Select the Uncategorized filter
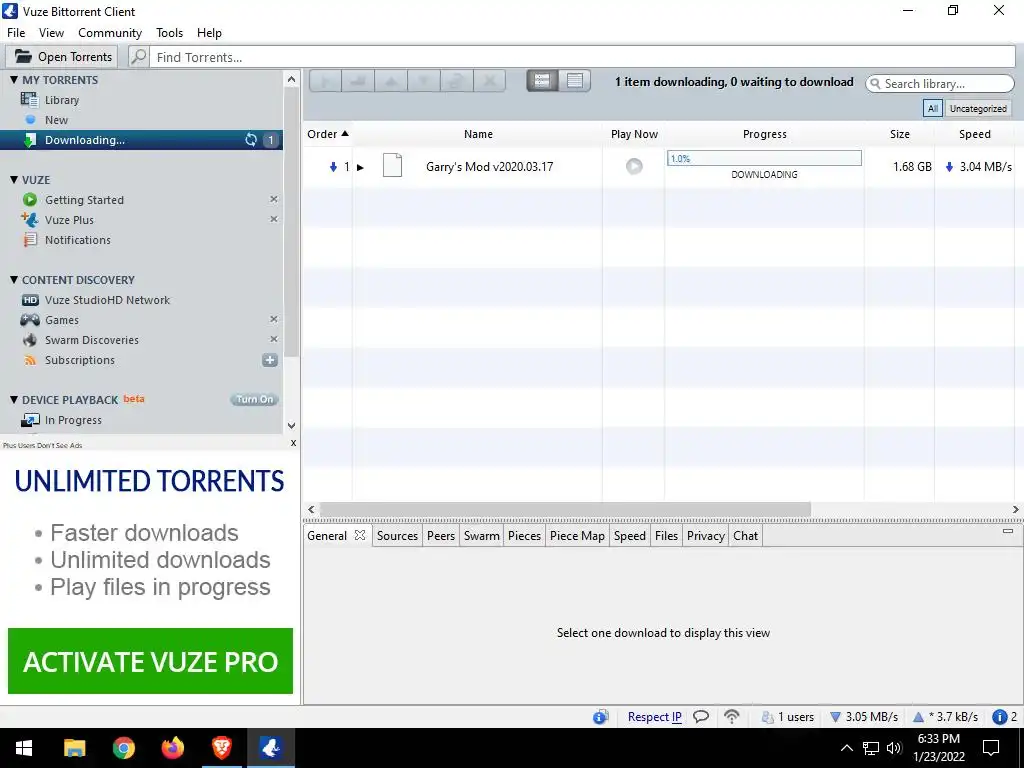 click(978, 108)
